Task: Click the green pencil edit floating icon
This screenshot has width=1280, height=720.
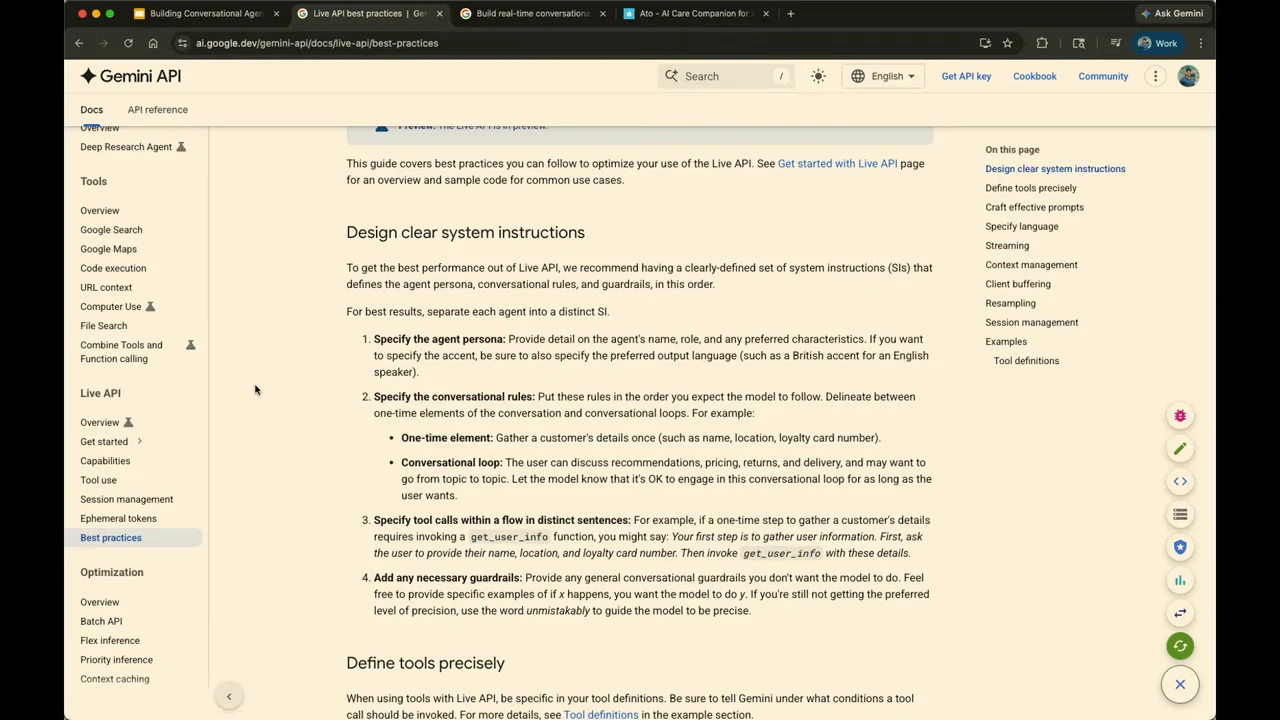Action: pos(1180,449)
